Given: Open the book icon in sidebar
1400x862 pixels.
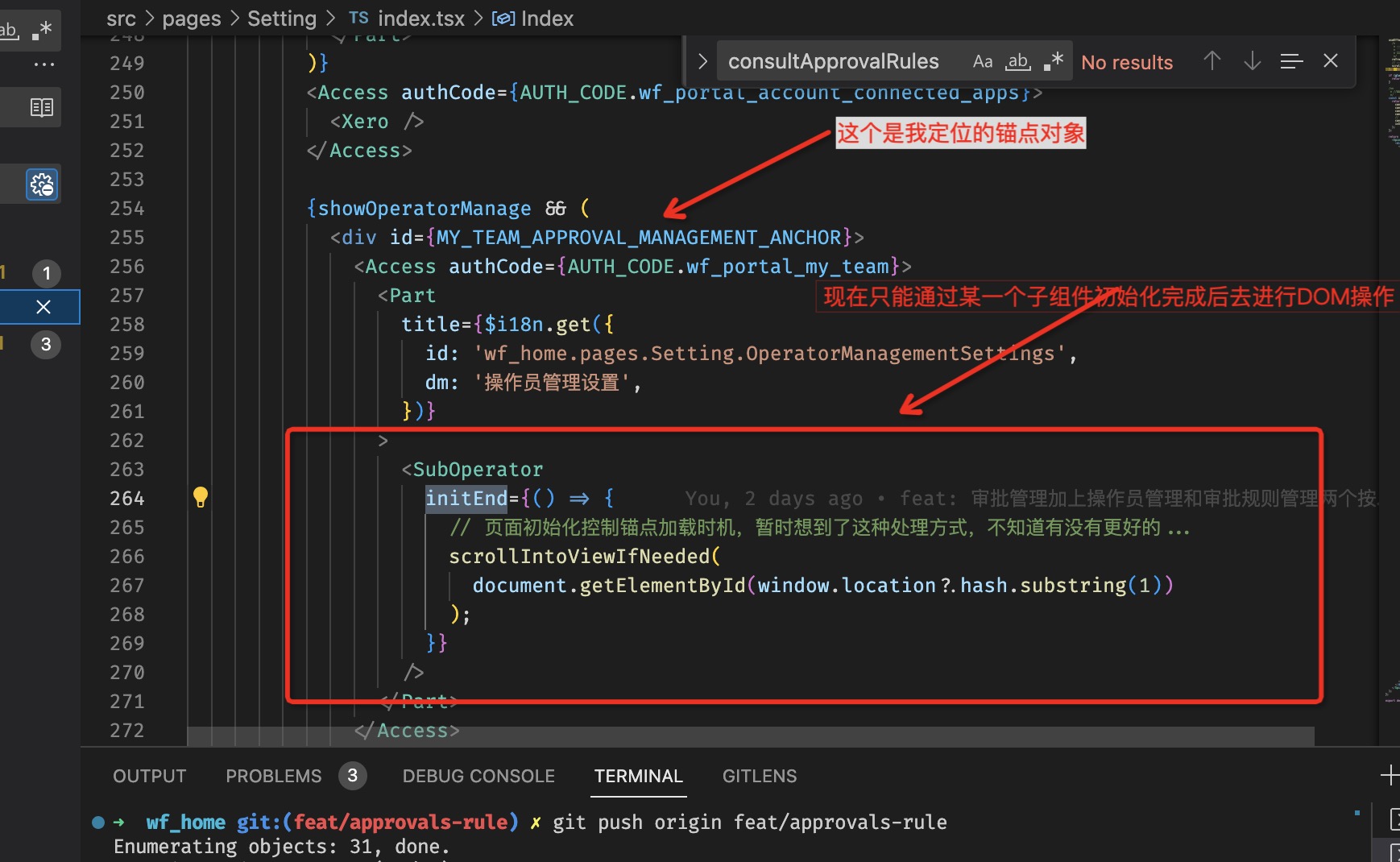Looking at the screenshot, I should pos(42,107).
